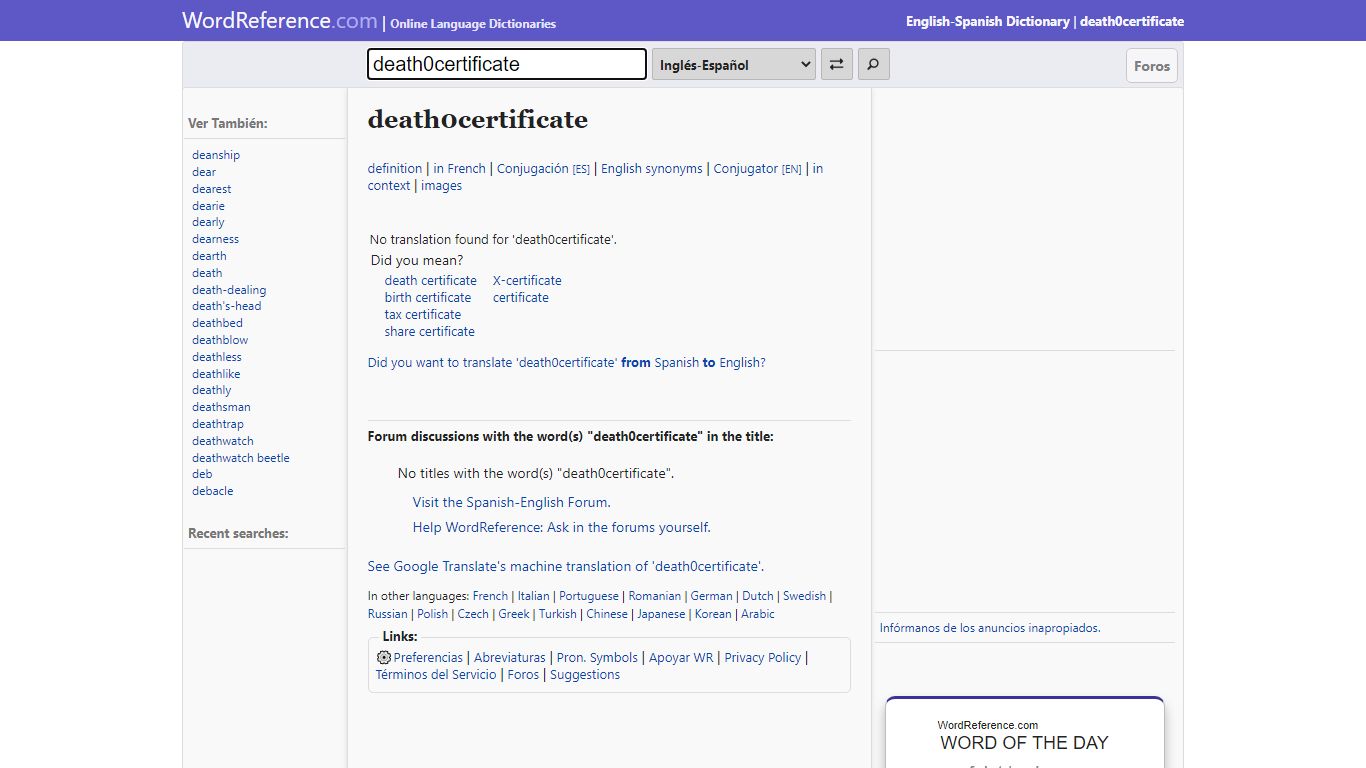Select suggestion 'tax certificate'

pyautogui.click(x=423, y=314)
